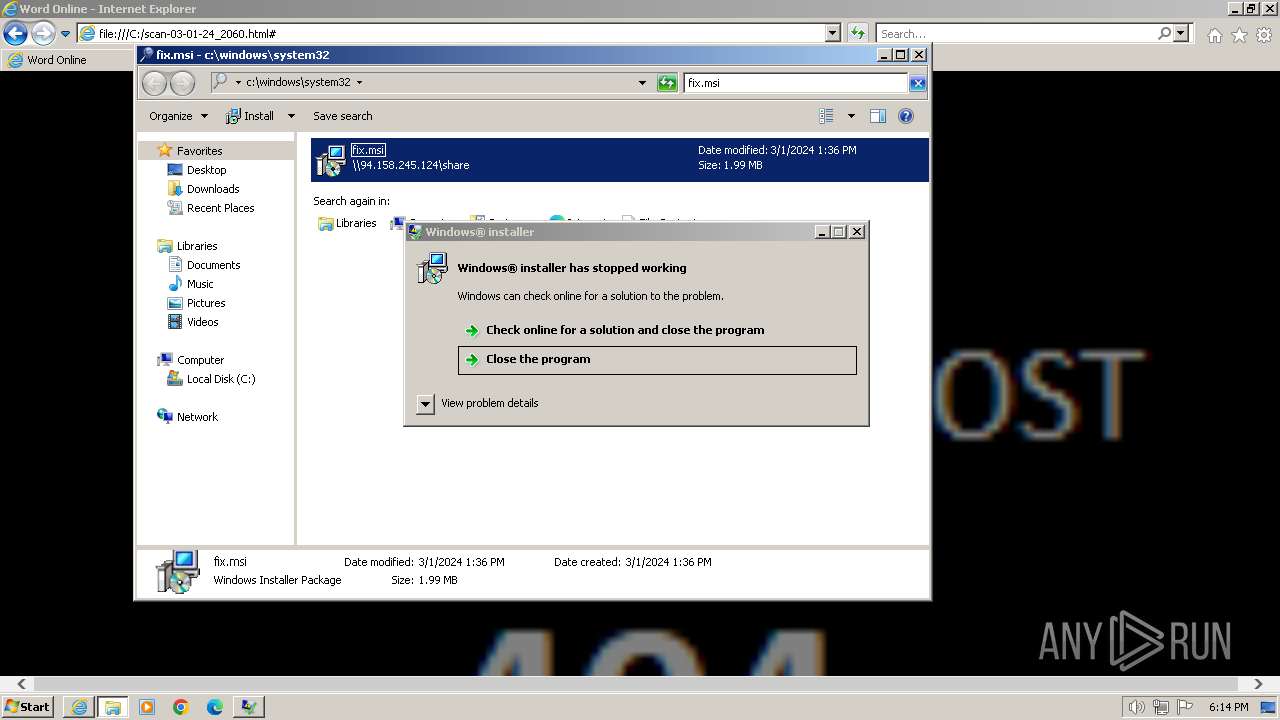Choose Close the program option
The width and height of the screenshot is (1280, 720).
pos(657,360)
